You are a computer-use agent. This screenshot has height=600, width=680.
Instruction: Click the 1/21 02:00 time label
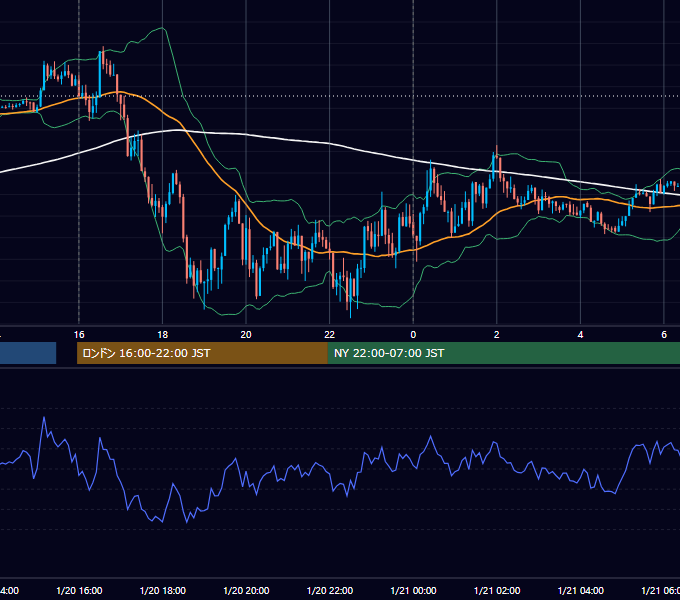click(x=497, y=590)
